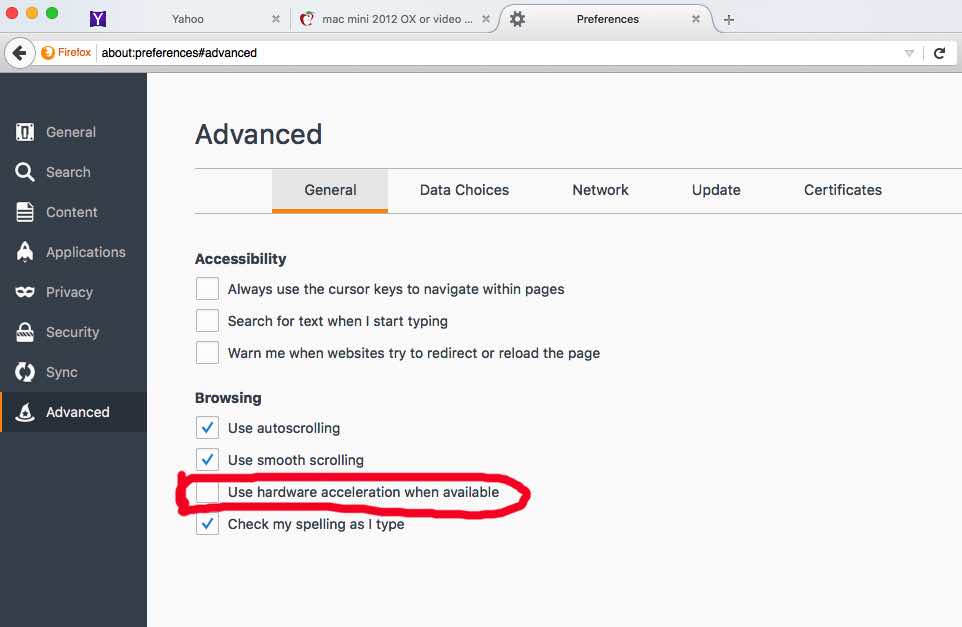Enable cursor keys navigation checkbox
The height and width of the screenshot is (627, 962).
pos(207,288)
